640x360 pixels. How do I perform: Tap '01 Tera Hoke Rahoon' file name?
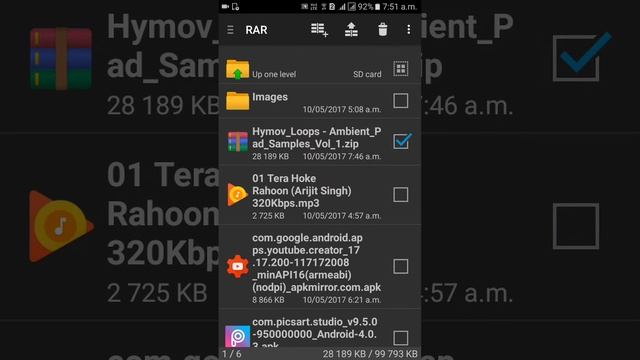click(x=302, y=191)
